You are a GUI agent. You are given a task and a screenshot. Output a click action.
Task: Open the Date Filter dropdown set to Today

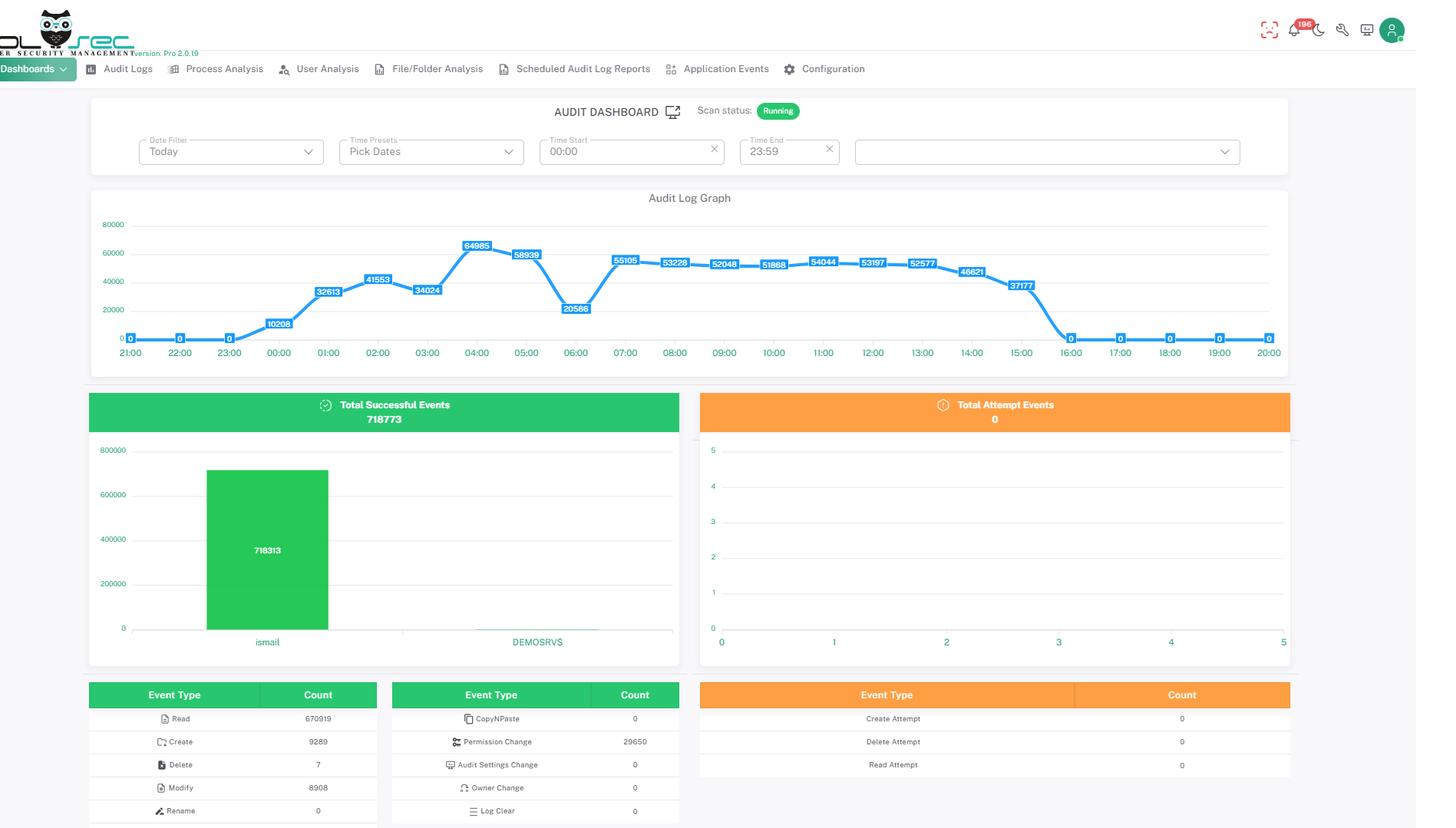click(x=231, y=152)
